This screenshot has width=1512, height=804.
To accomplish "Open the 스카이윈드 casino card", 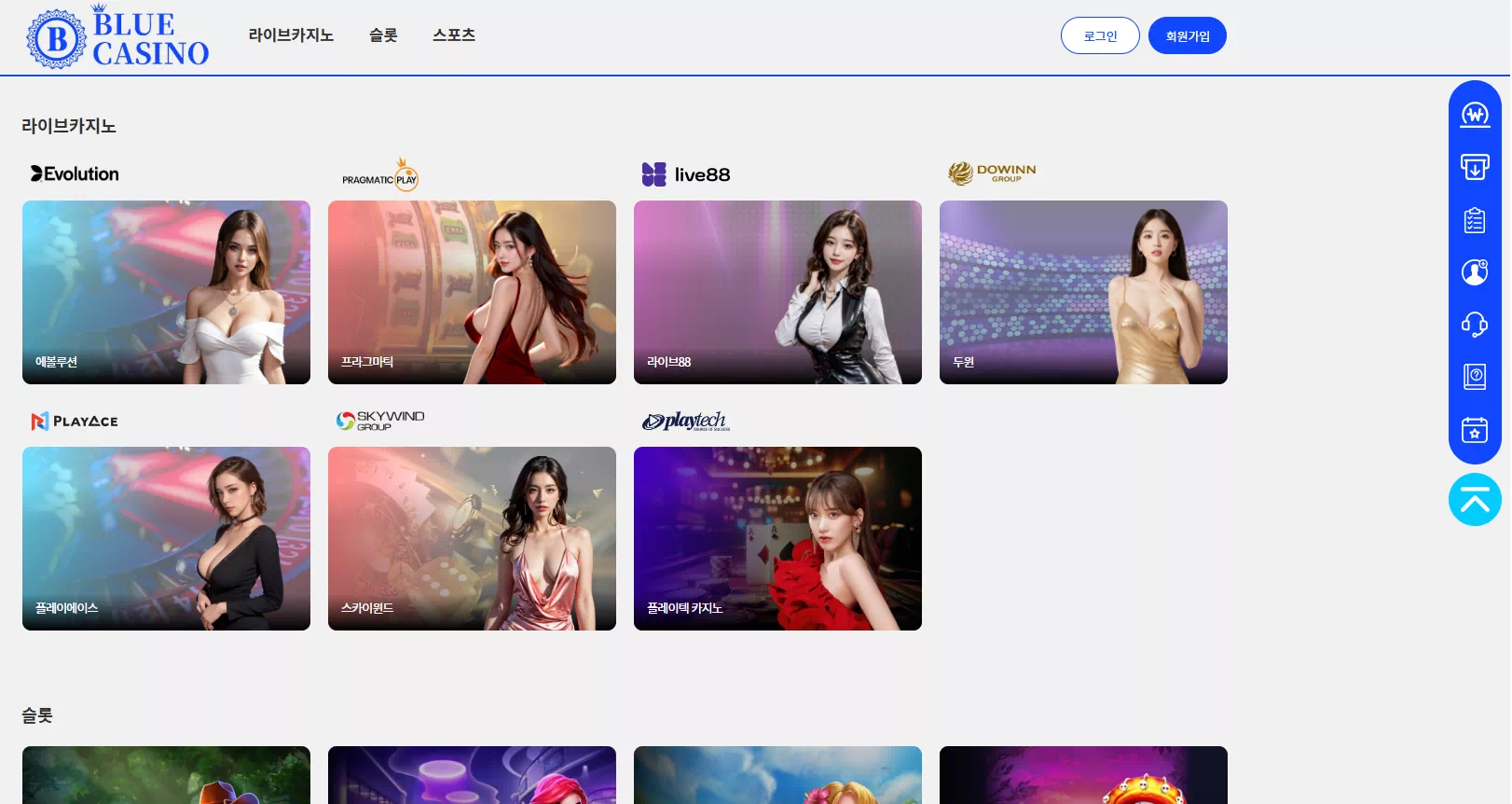I will pos(472,538).
